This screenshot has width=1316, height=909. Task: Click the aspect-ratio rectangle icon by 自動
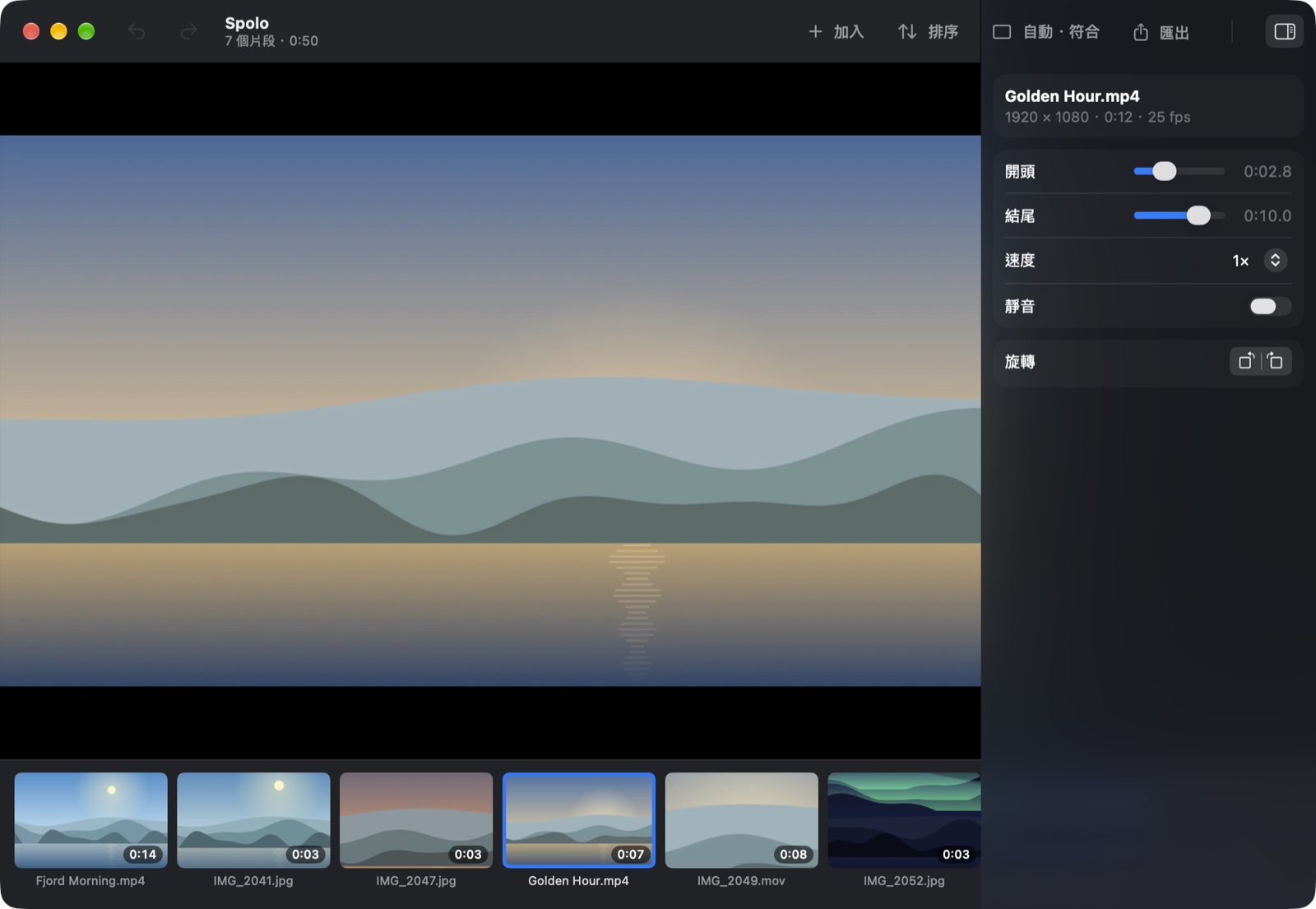click(x=1002, y=31)
